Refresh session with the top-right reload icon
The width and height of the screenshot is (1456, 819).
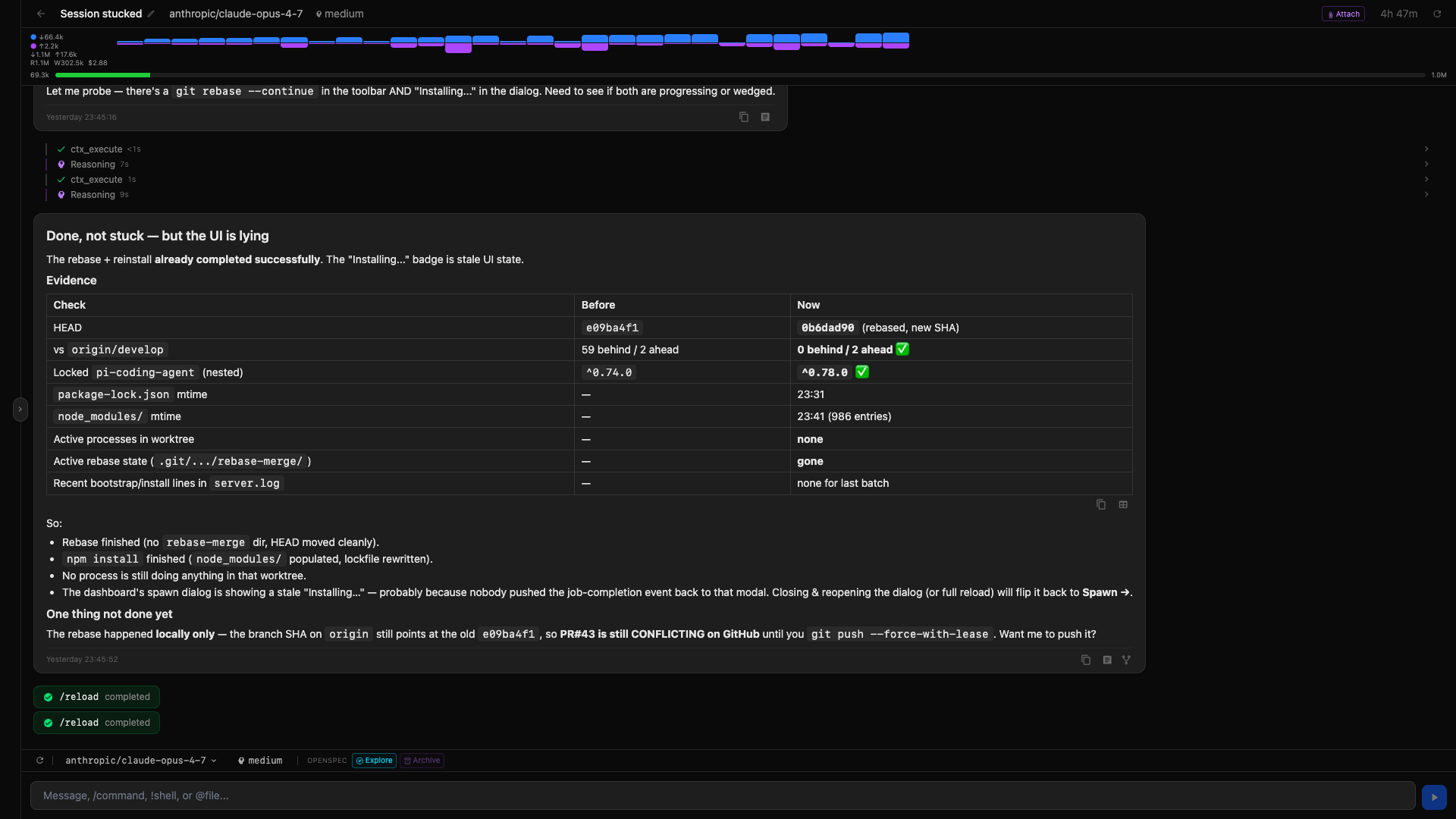point(1437,14)
